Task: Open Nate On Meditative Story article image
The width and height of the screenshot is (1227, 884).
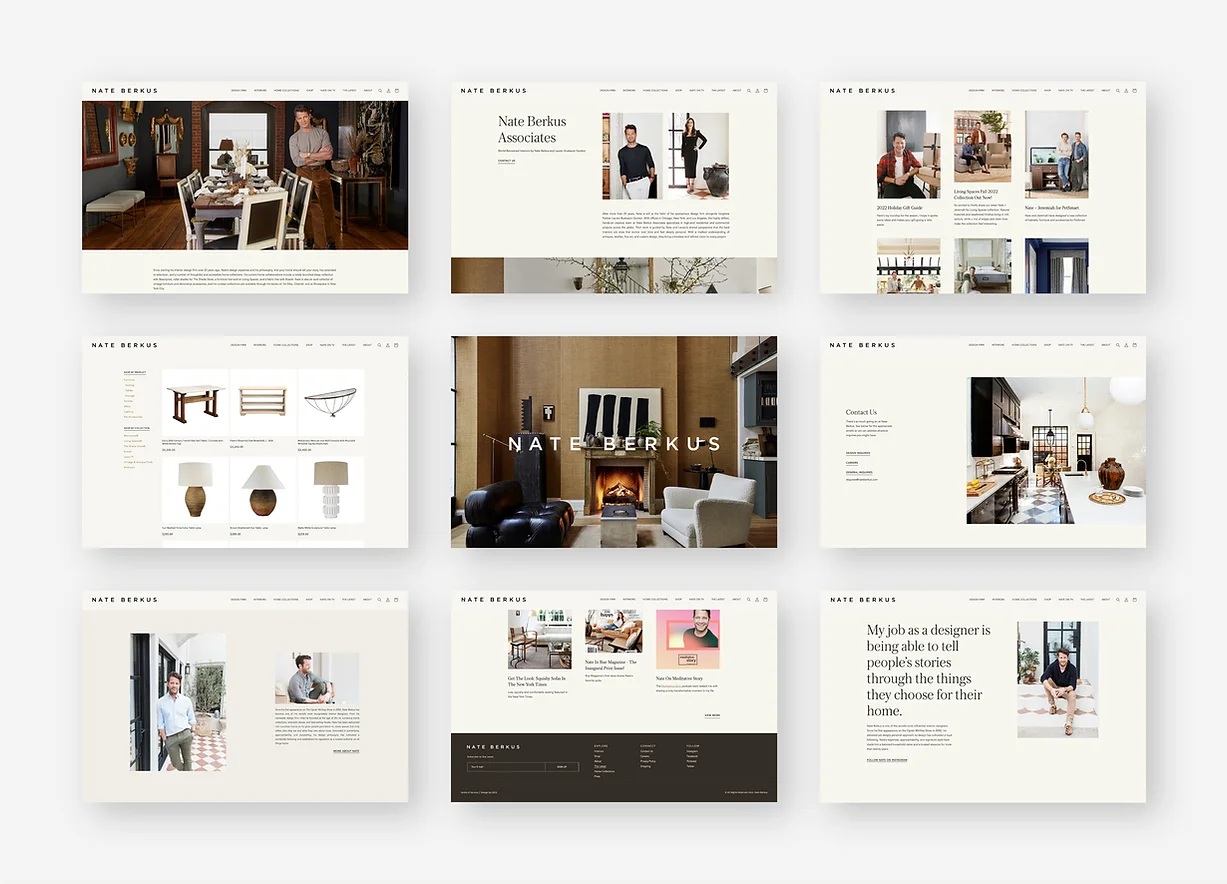Action: [x=688, y=640]
